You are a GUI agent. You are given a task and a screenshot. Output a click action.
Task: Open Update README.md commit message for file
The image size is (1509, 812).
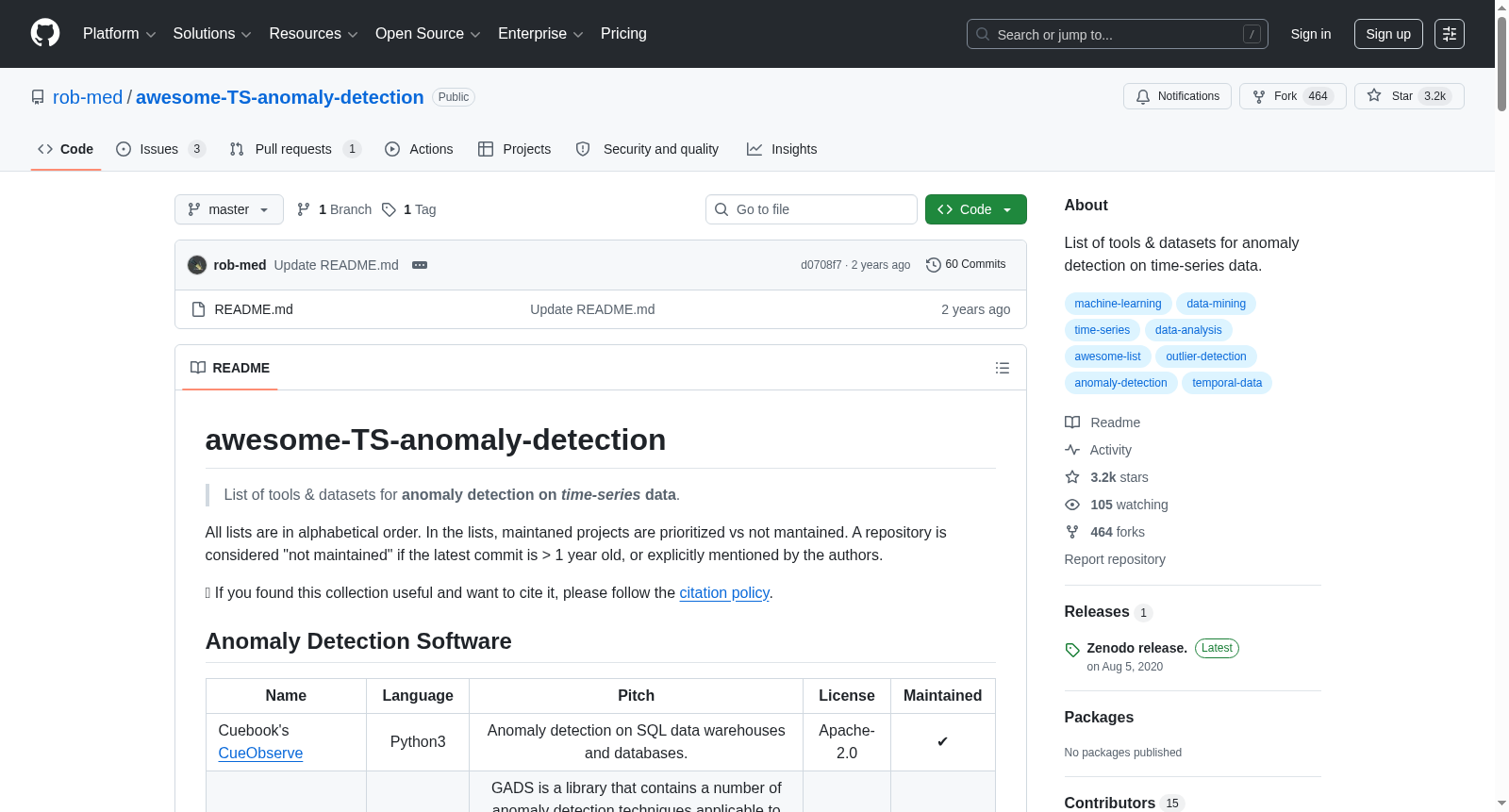pyautogui.click(x=592, y=309)
